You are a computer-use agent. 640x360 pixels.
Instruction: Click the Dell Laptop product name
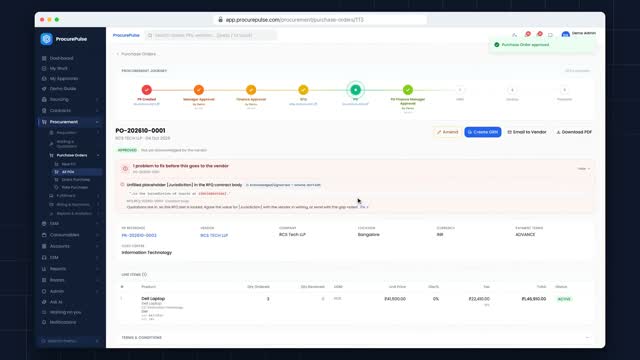tap(153, 299)
